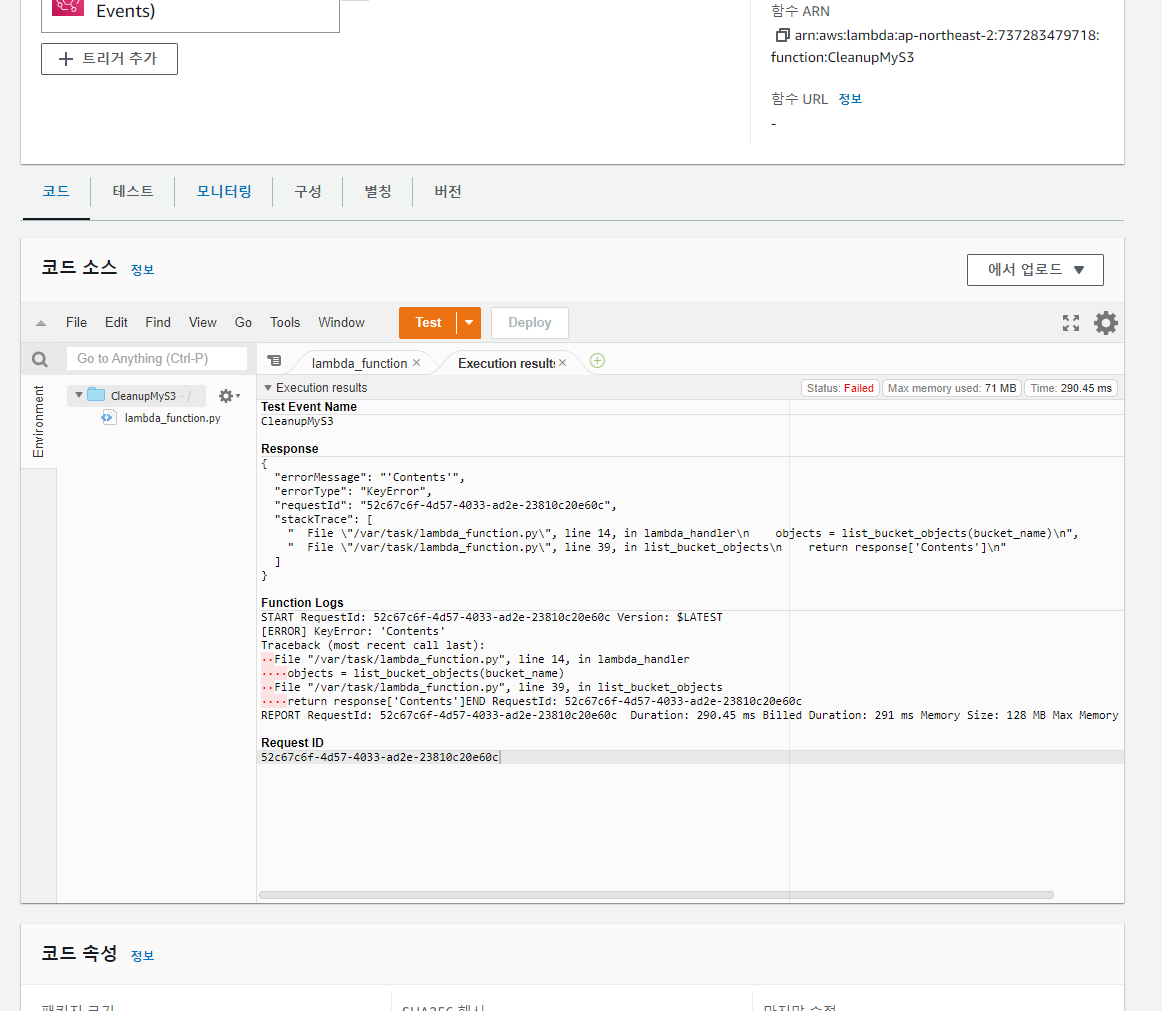Screen dimensions: 1162x1011
Task: Switch to the 테스트 tab
Action: [133, 191]
